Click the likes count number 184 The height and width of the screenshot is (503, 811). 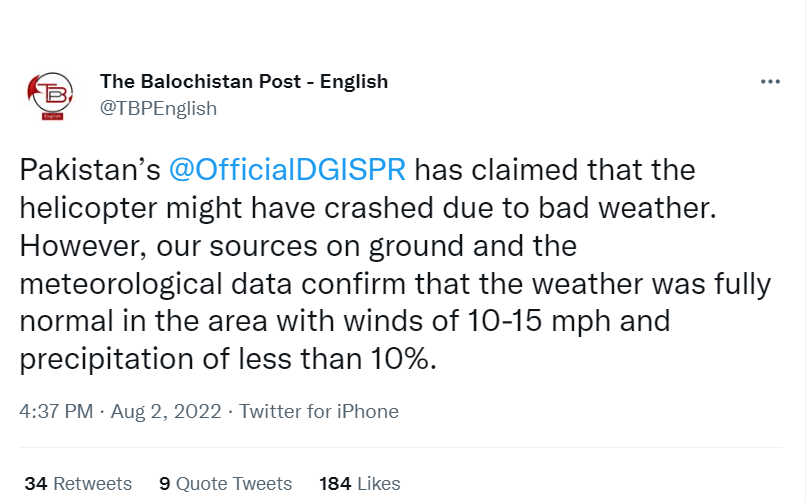(335, 484)
